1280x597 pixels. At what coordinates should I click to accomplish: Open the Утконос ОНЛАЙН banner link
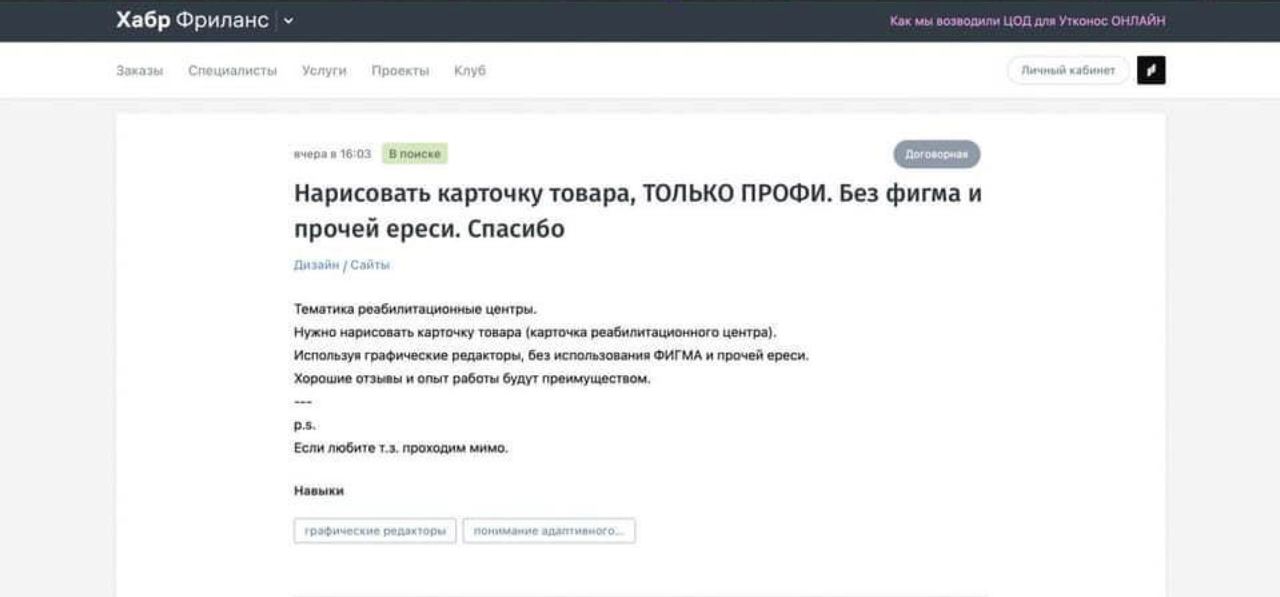[1028, 21]
